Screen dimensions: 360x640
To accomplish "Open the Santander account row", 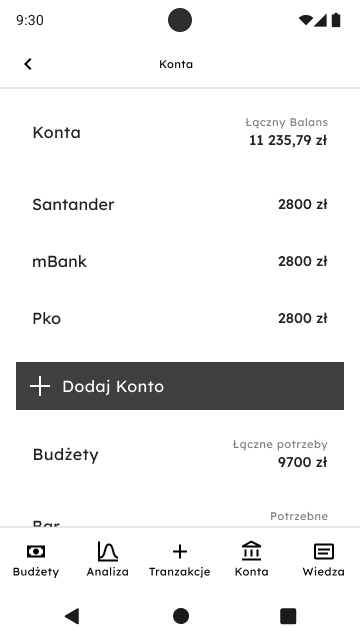I will (180, 204).
